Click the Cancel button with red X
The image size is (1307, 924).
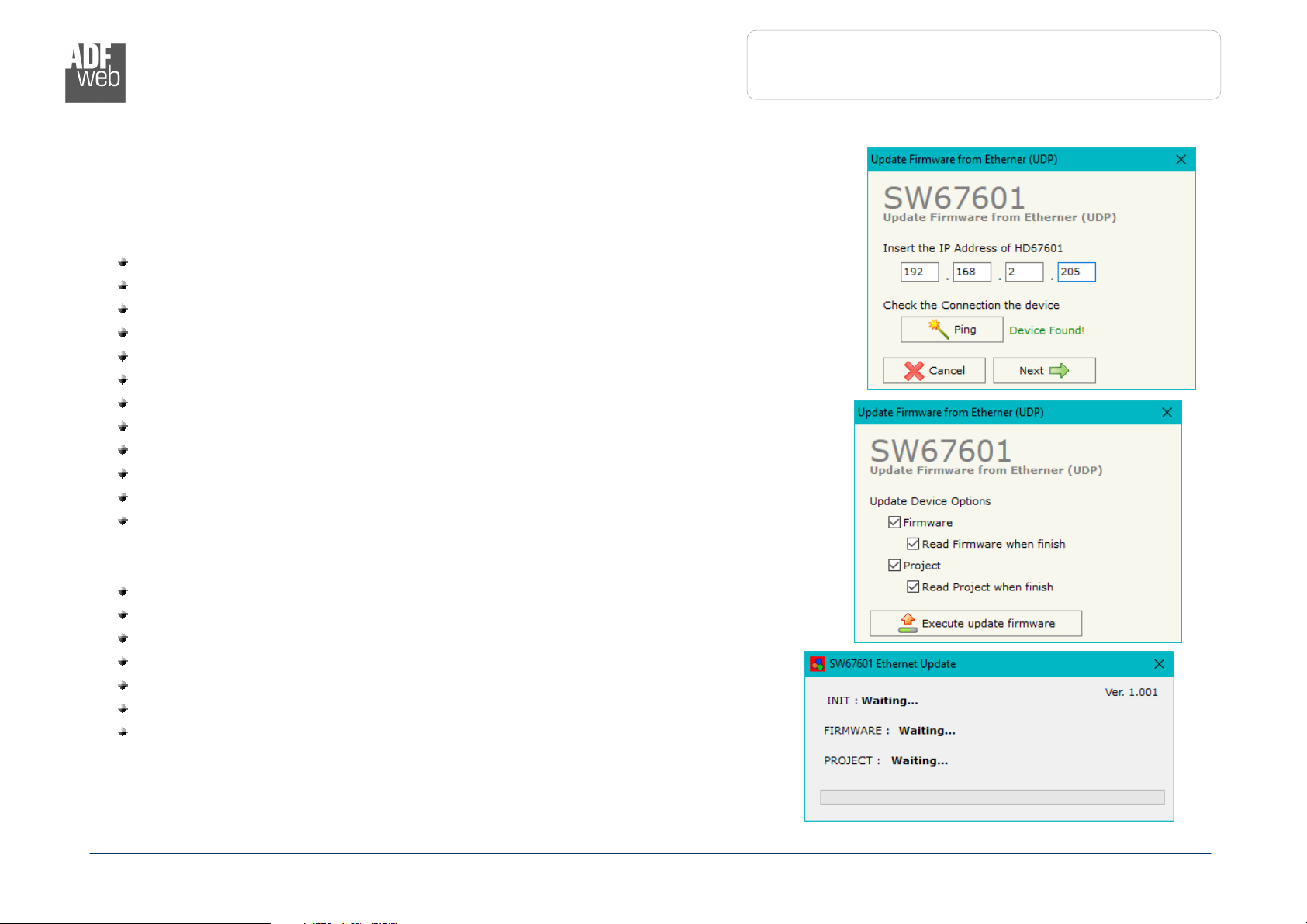(934, 371)
